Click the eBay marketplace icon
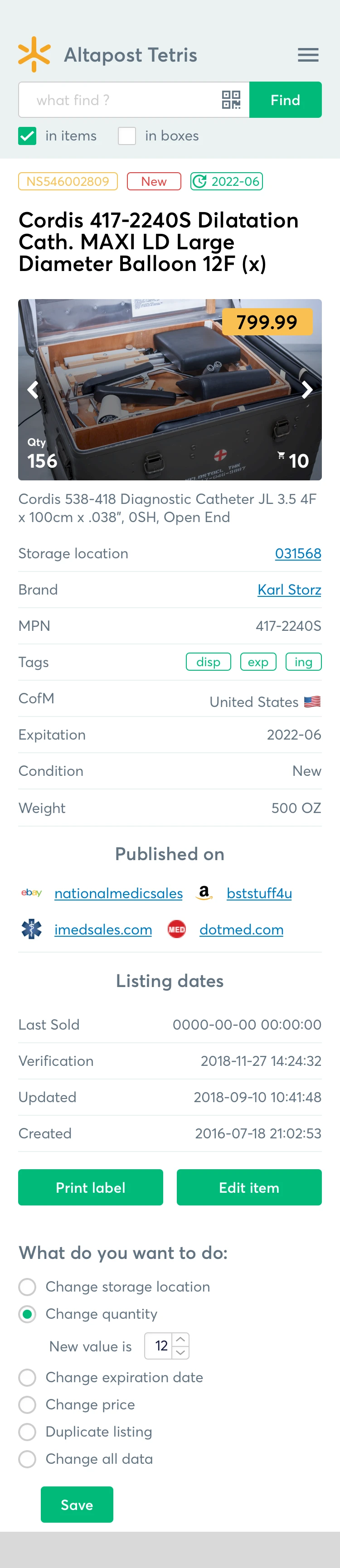 [32, 893]
